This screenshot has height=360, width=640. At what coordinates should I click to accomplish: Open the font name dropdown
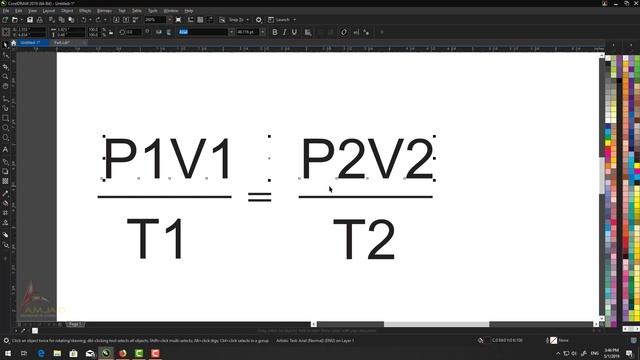pyautogui.click(x=231, y=32)
